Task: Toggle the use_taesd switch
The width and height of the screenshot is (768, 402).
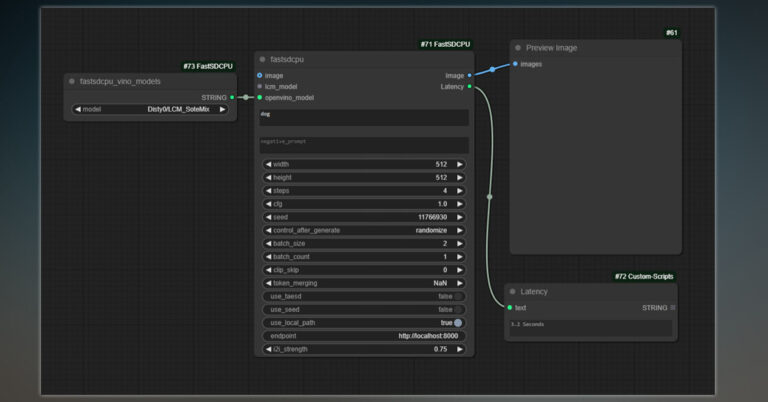Action: click(x=458, y=296)
